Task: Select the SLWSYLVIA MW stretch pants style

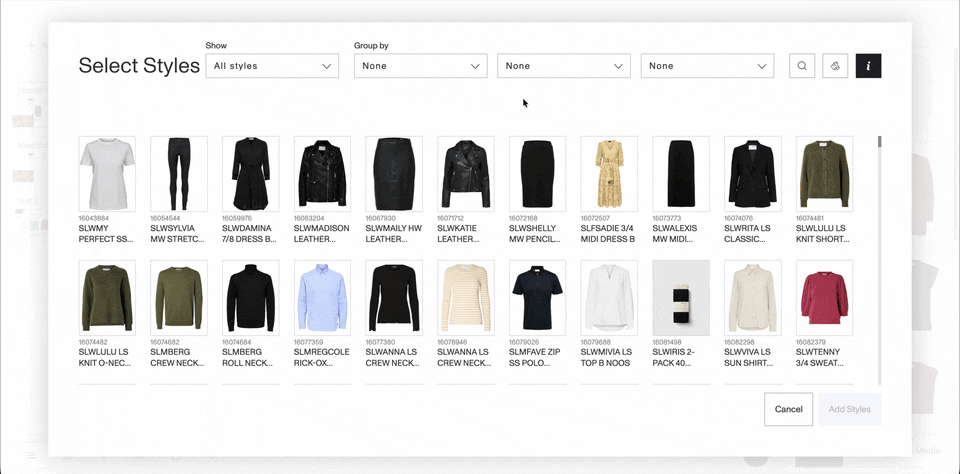Action: (x=179, y=174)
